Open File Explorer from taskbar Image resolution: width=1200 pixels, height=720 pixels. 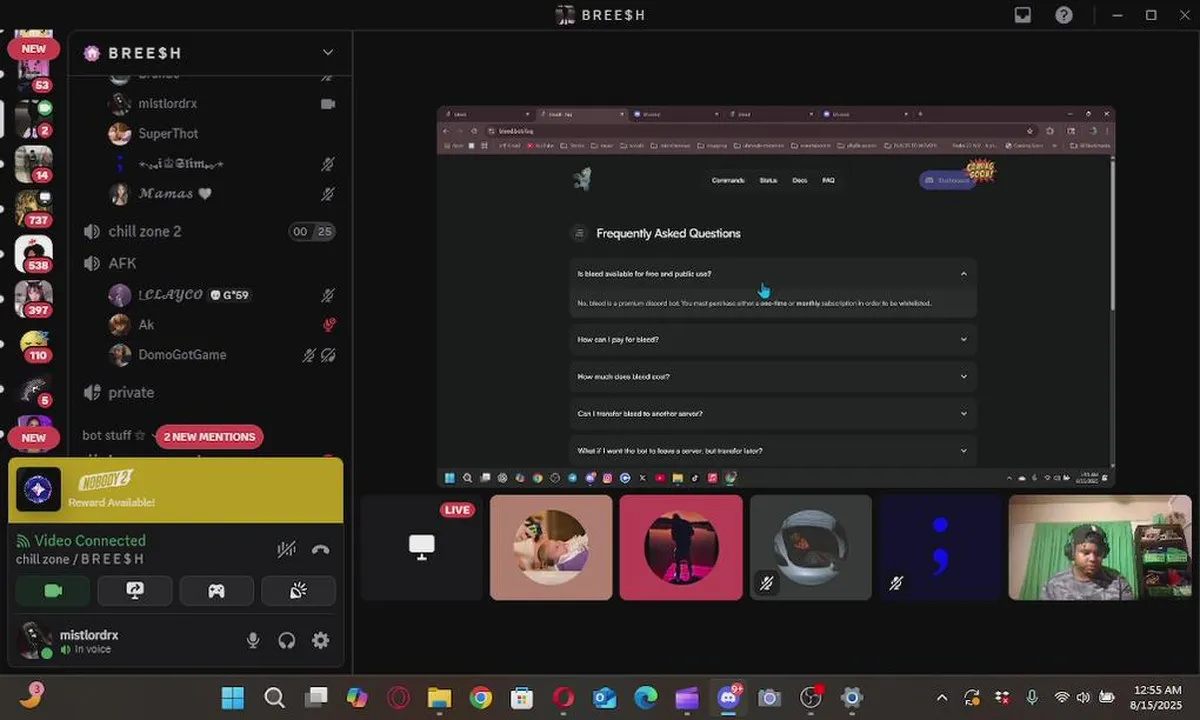(440, 697)
